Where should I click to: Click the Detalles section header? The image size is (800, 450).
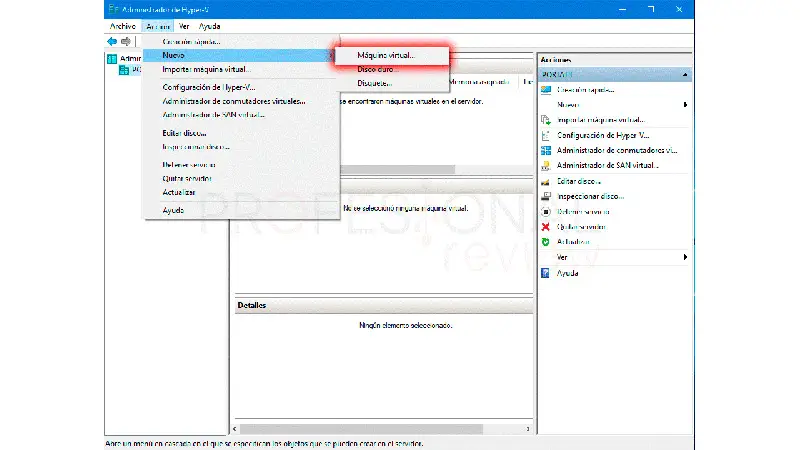click(384, 305)
